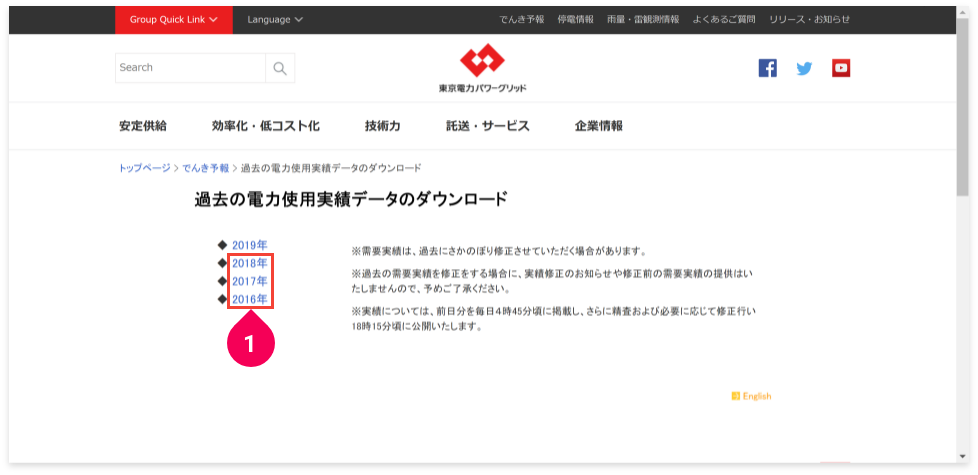The width and height of the screenshot is (978, 475).
Task: Open でんき予報 in the top bar
Action: tap(521, 20)
